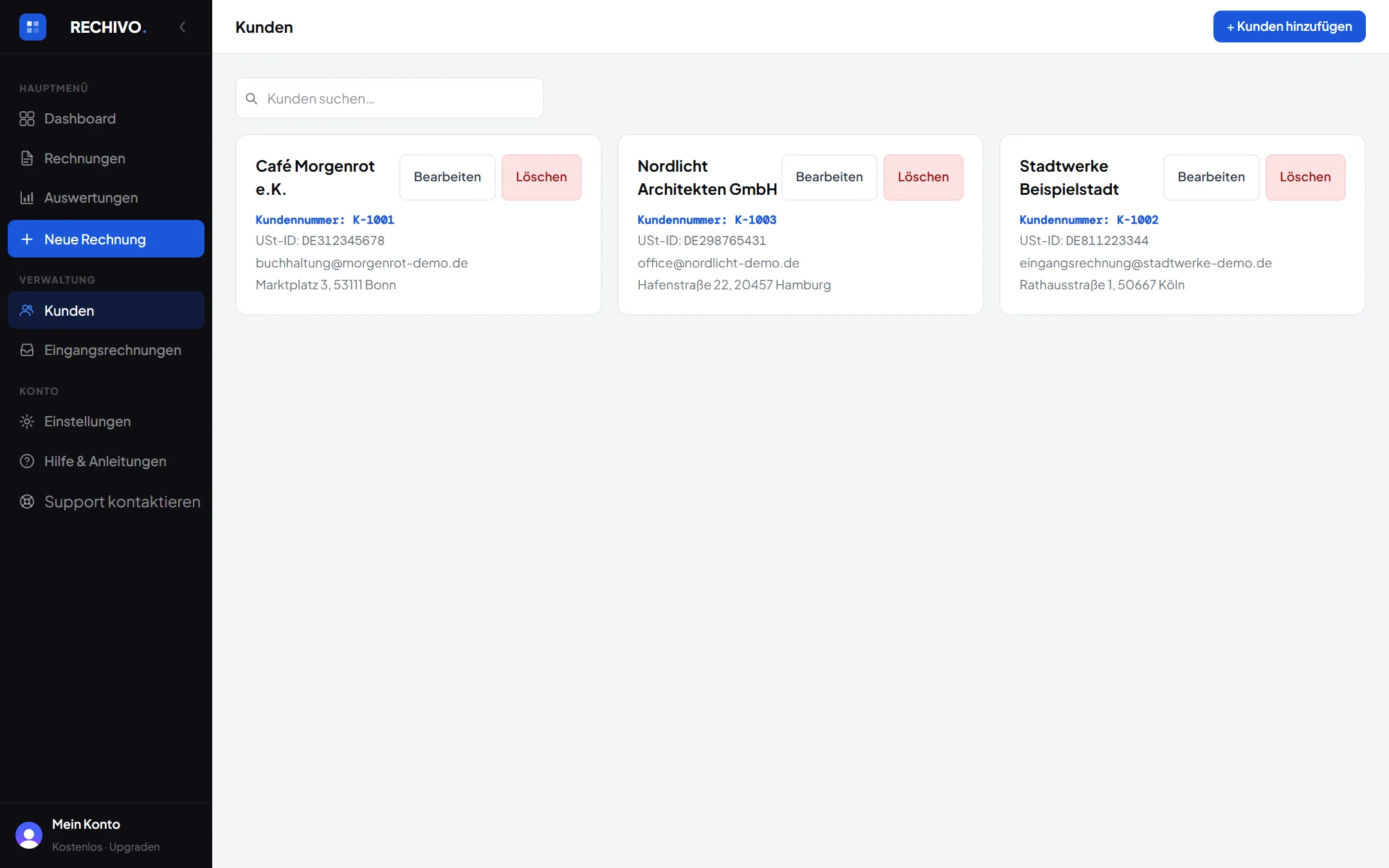
Task: Delete Nordlicht Architekten GmbH via Löschen
Action: pos(923,177)
